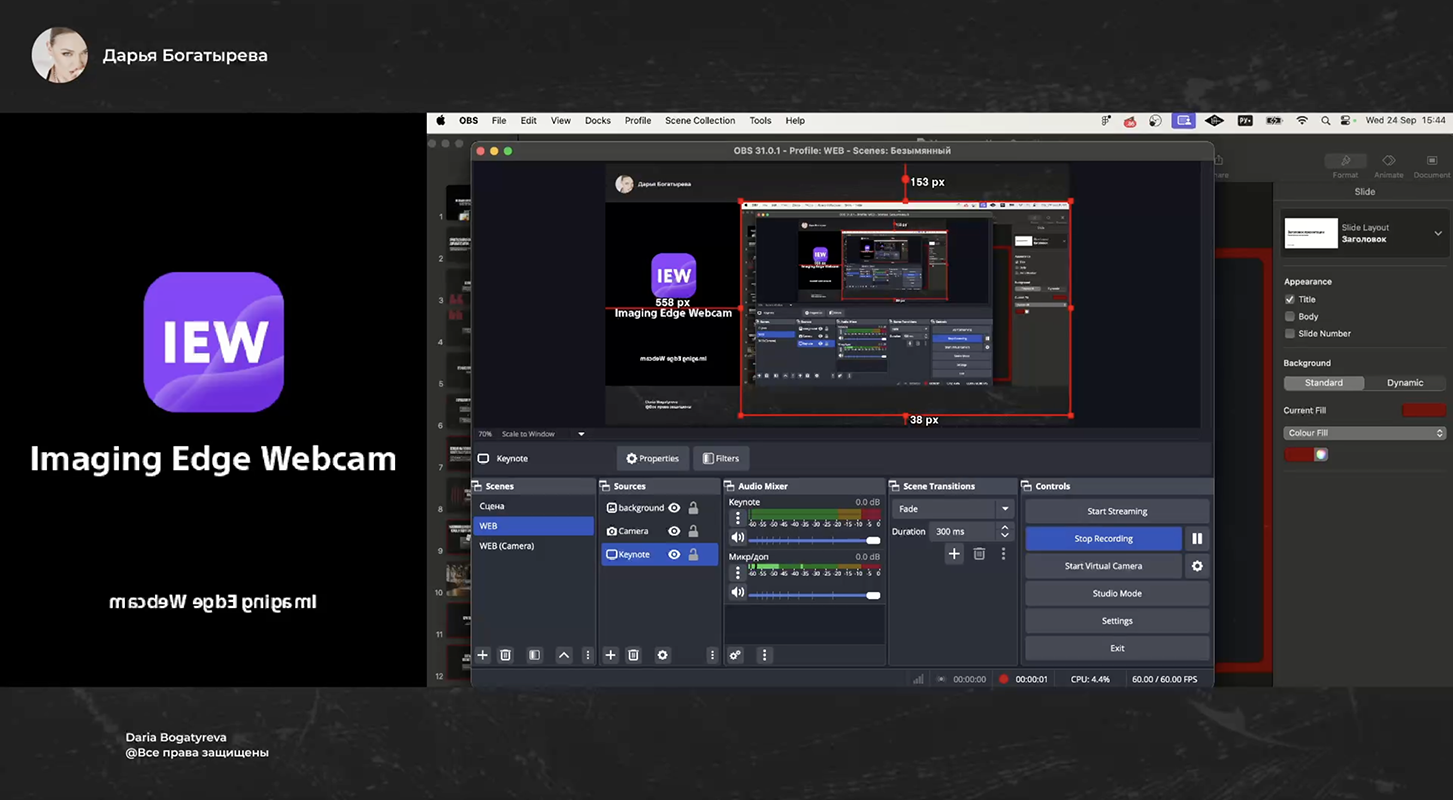Open the Fade transition dropdown

click(951, 509)
